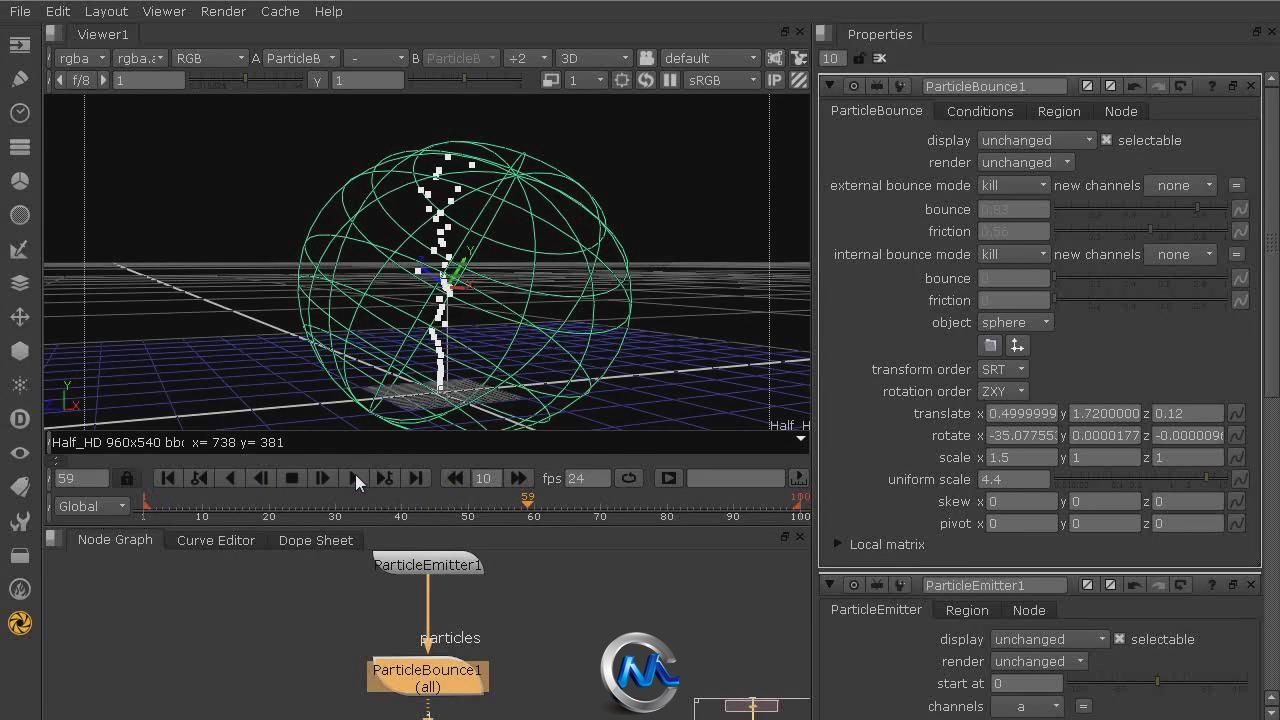Open the 3D view mode dropdown
Viewport: 1280px width, 720px height.
(594, 58)
